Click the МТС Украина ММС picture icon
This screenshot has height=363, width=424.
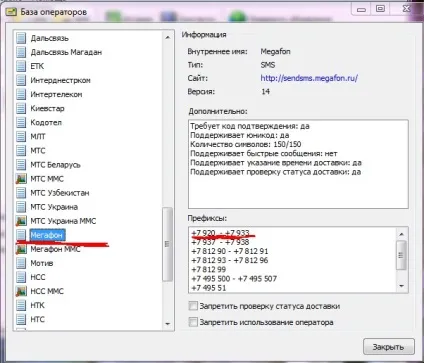click(x=21, y=221)
